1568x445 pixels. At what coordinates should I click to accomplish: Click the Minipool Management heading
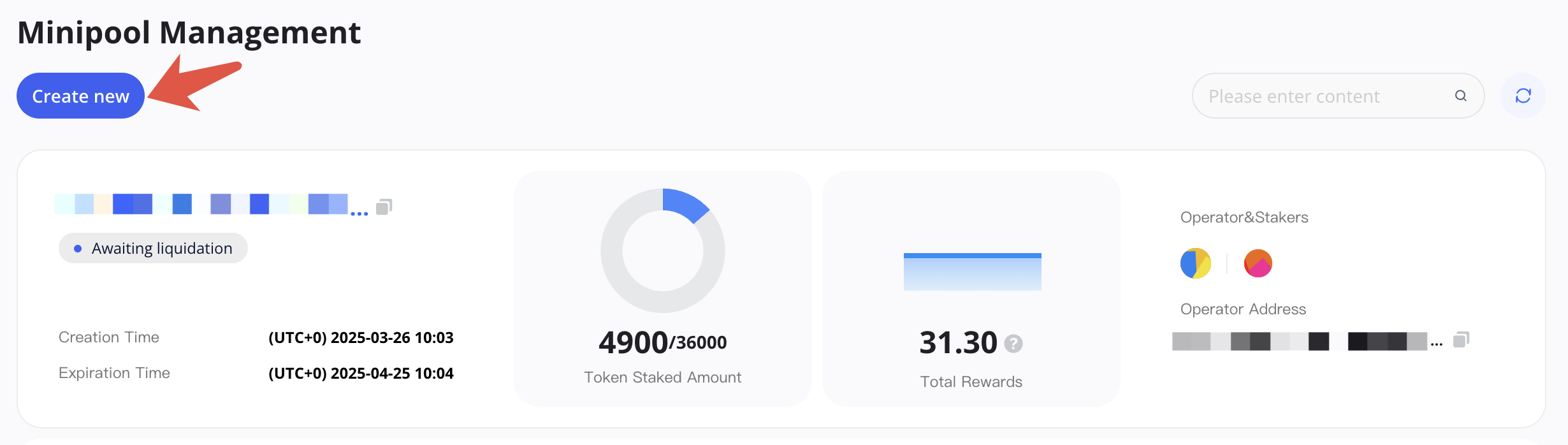pos(189,33)
